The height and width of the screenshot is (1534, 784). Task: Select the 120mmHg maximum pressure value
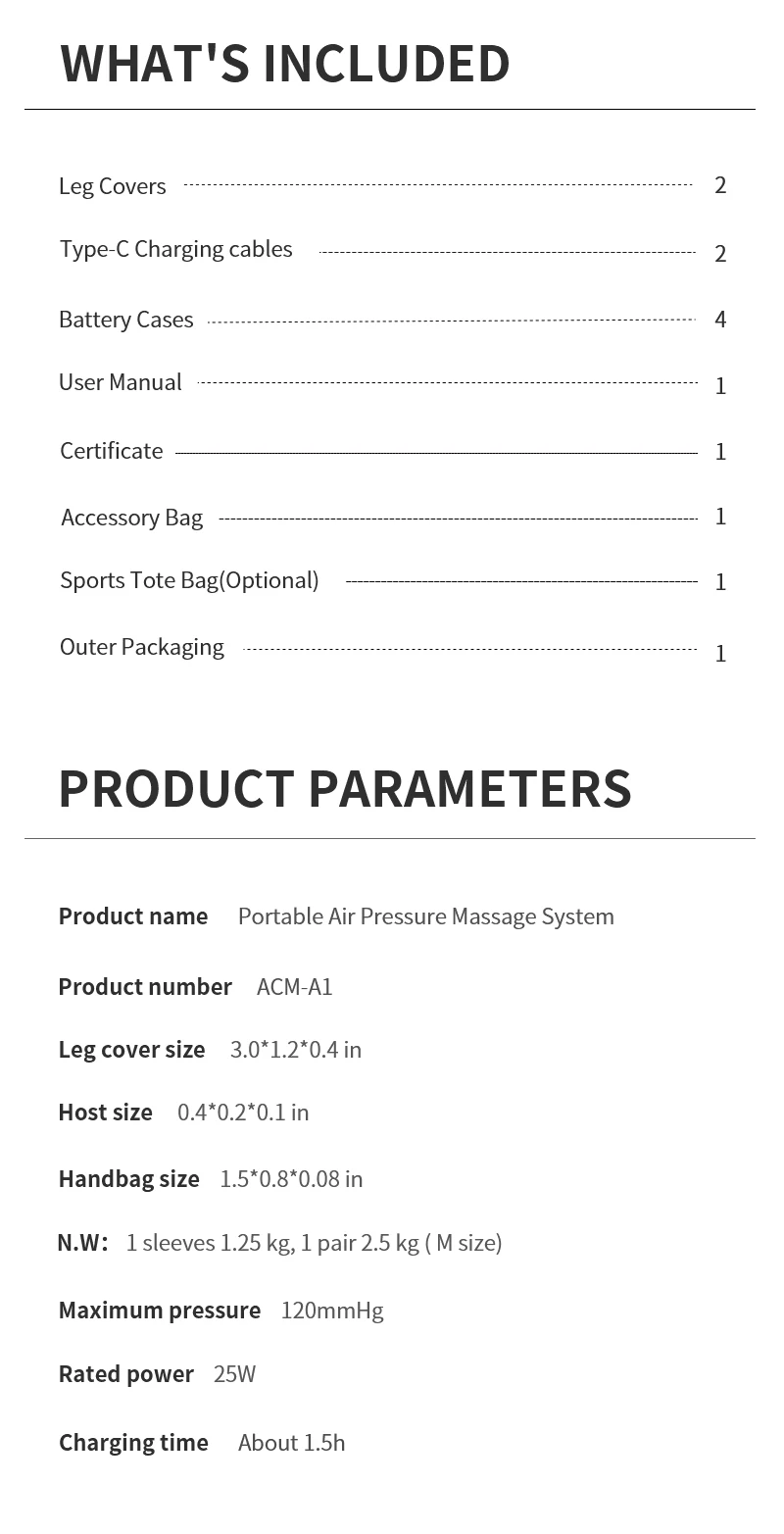pyautogui.click(x=331, y=1311)
